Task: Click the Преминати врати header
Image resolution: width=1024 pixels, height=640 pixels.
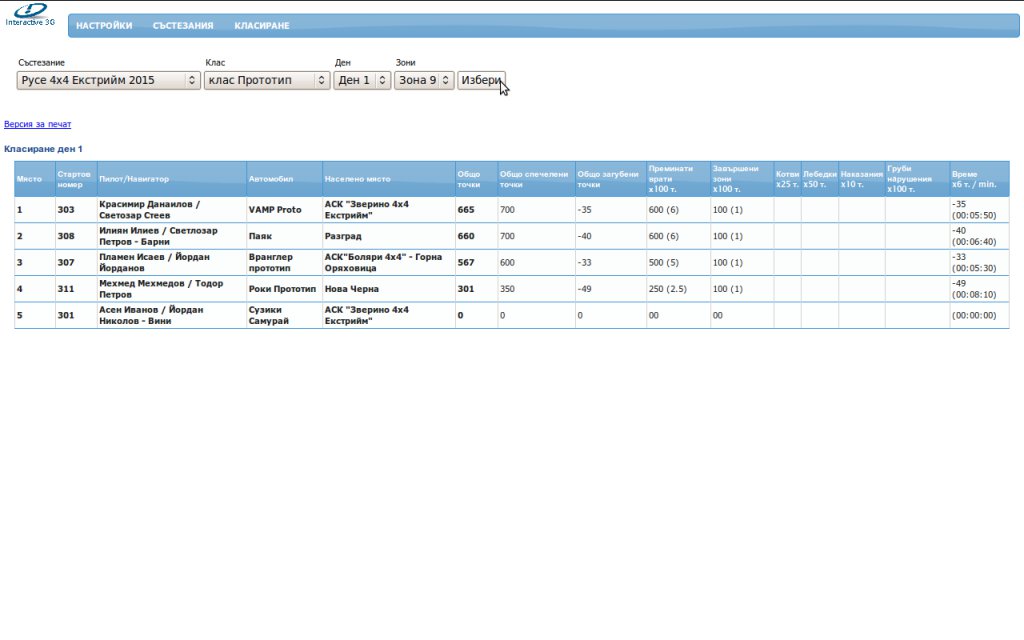Action: click(x=678, y=179)
